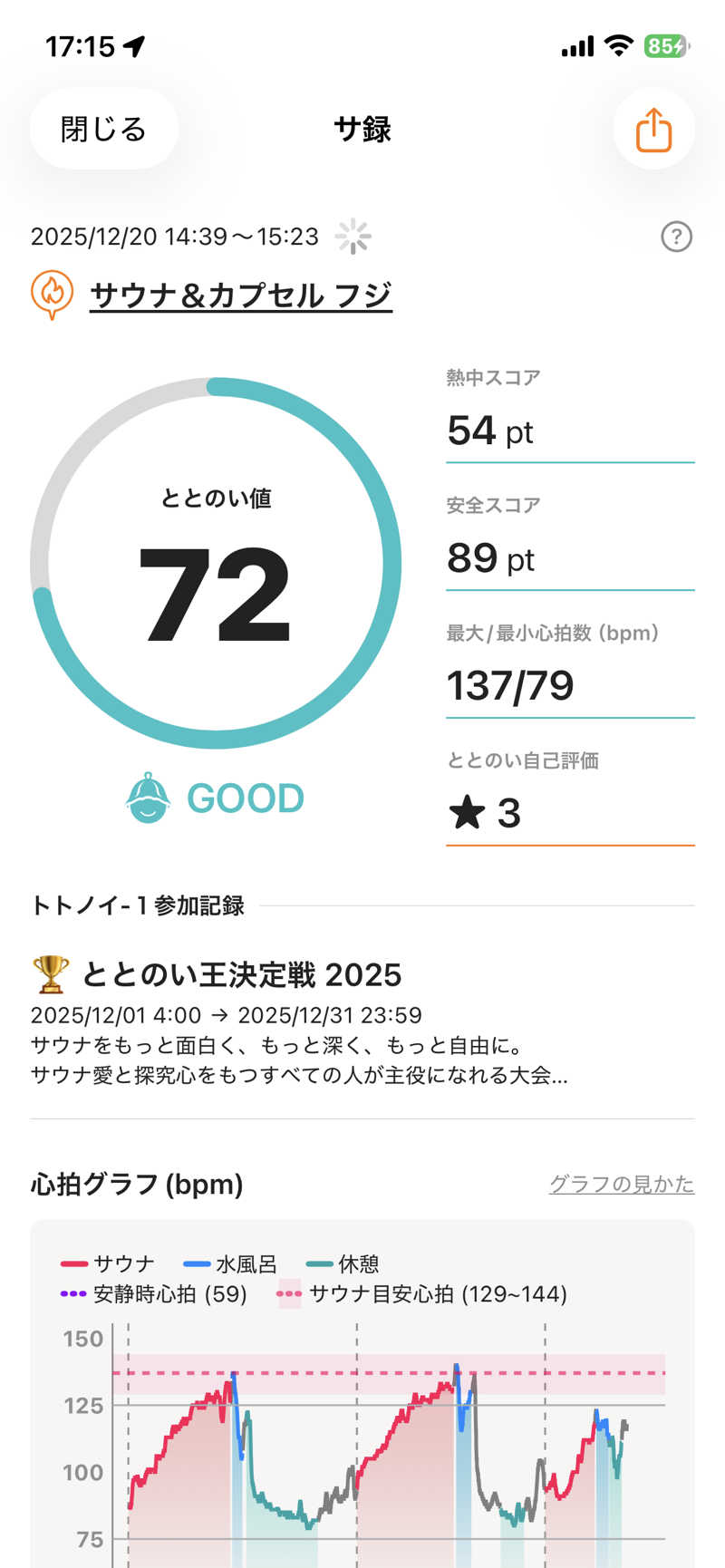Tap the black star rating icon

[468, 812]
